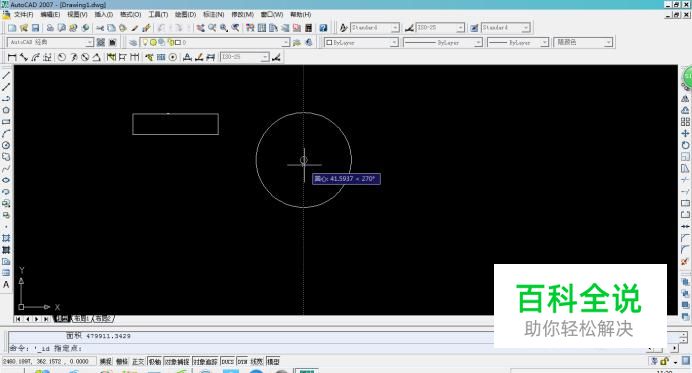692x373 pixels.
Task: Click the Cut scissors icon
Action: [x=100, y=28]
